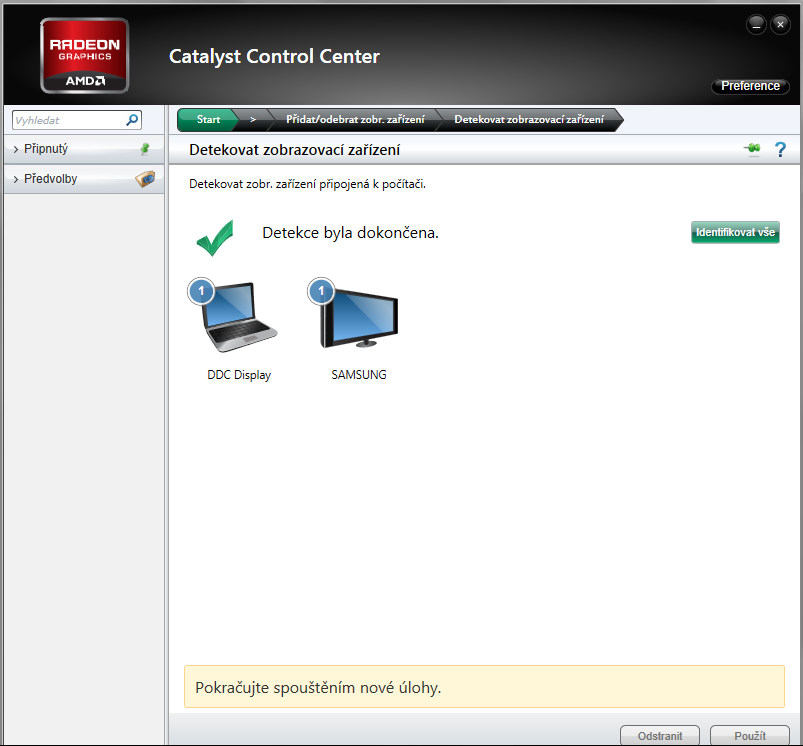
Task: Click the breadcrumb arrow after Start
Action: coord(253,119)
